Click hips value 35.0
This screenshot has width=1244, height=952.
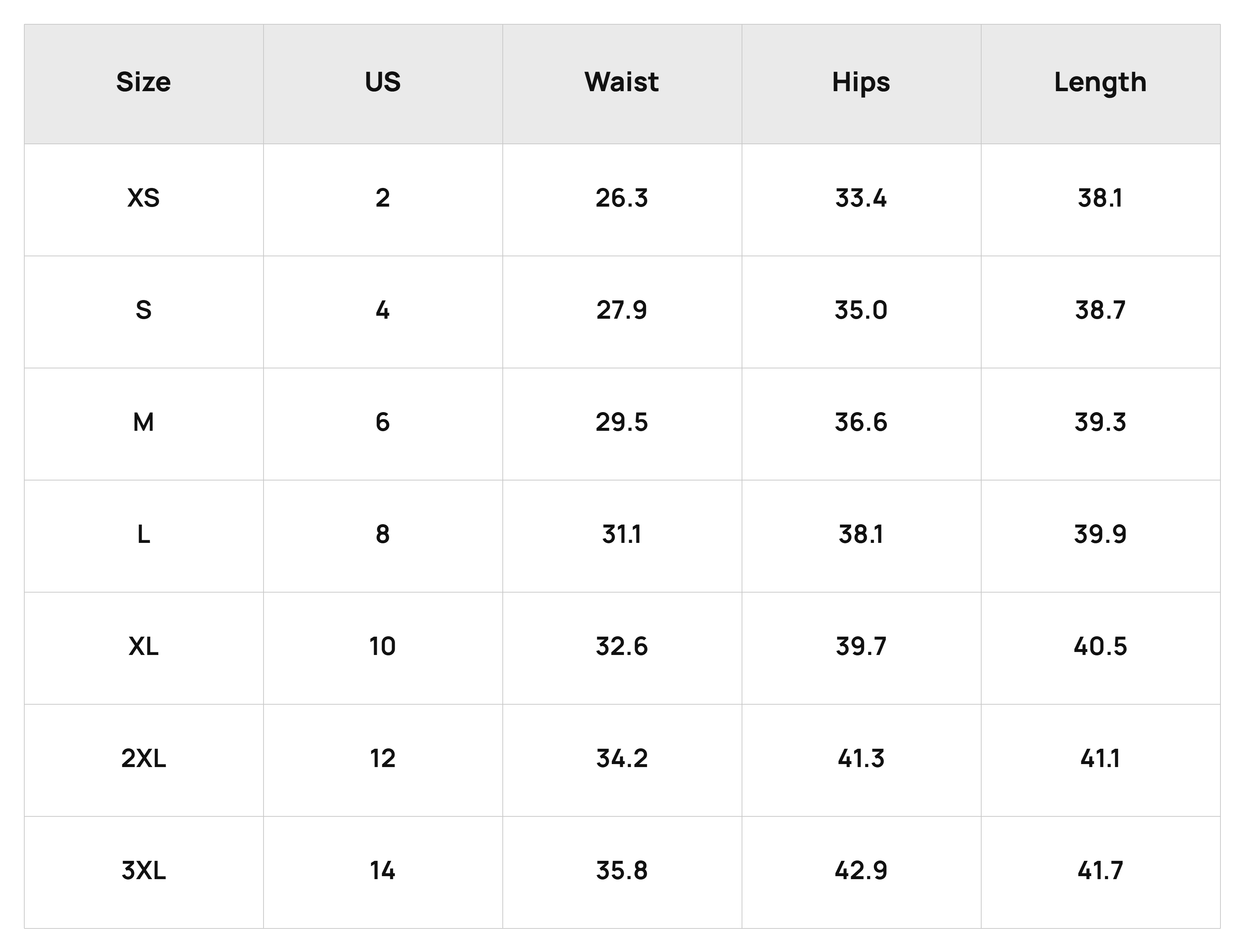[x=861, y=312]
